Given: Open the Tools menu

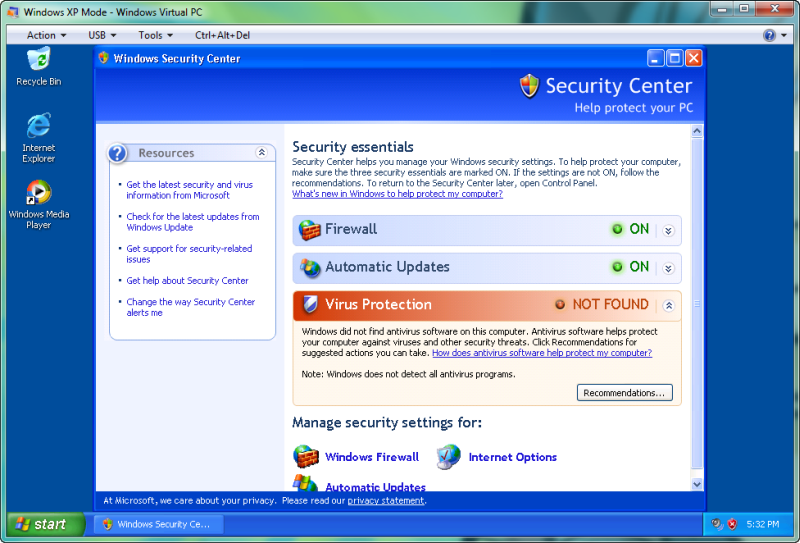Looking at the screenshot, I should point(156,35).
